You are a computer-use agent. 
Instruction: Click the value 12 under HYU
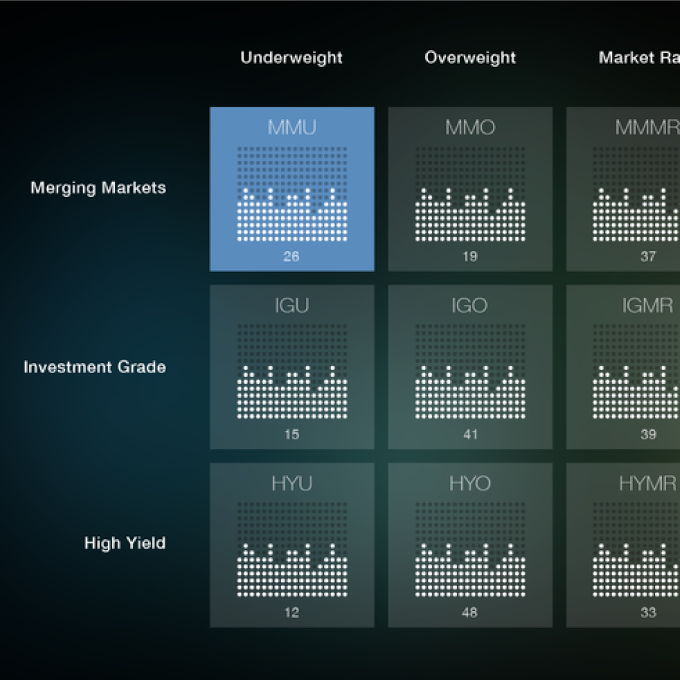pyautogui.click(x=292, y=613)
